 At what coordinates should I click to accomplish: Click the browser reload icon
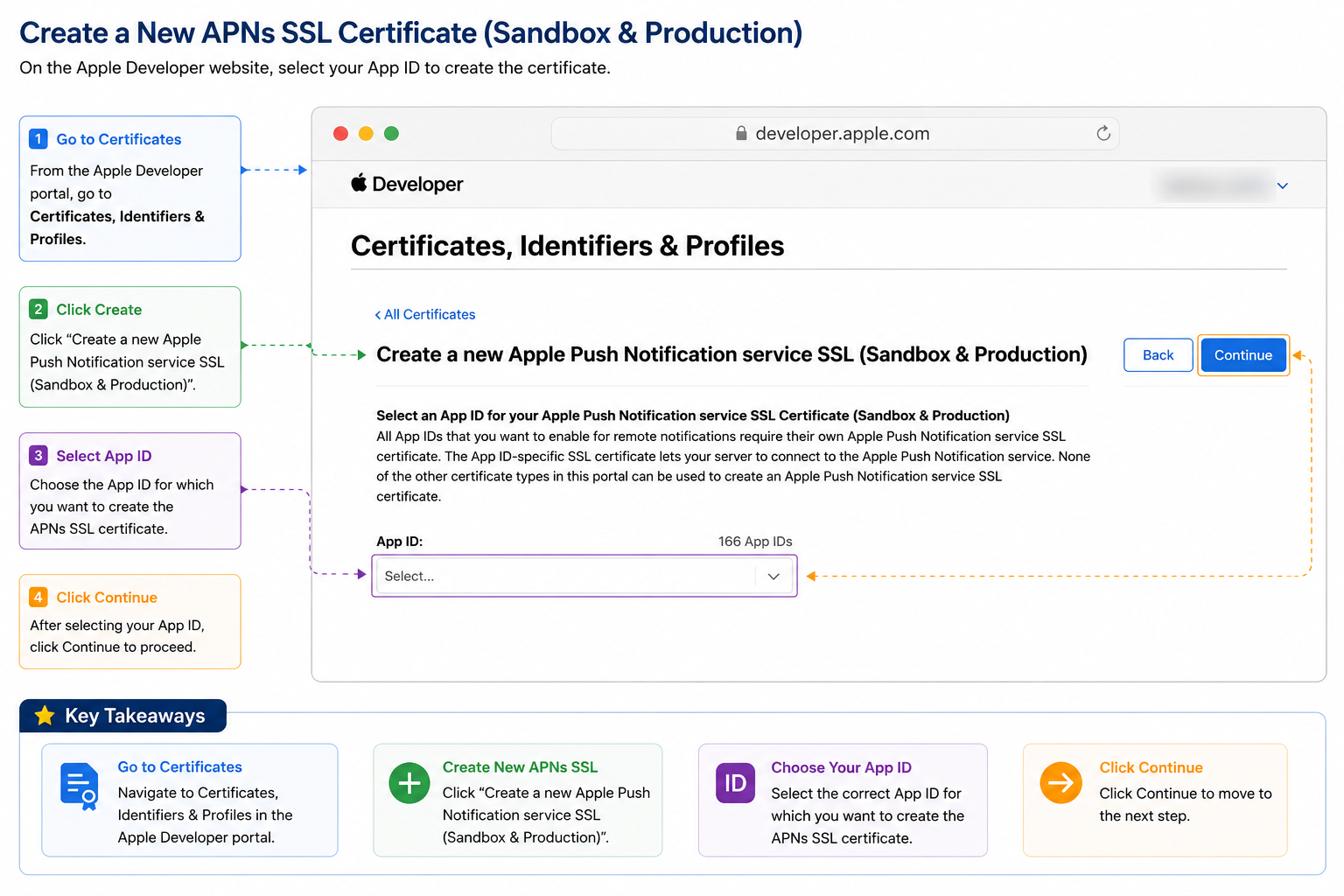click(x=1103, y=133)
